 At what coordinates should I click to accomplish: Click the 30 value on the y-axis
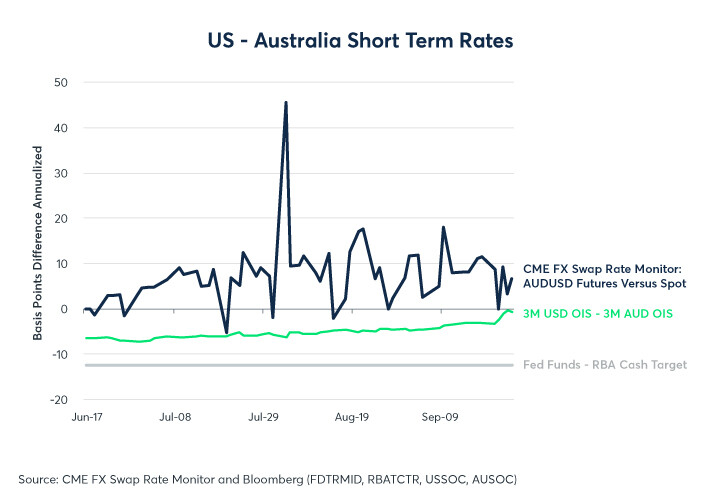coord(61,174)
